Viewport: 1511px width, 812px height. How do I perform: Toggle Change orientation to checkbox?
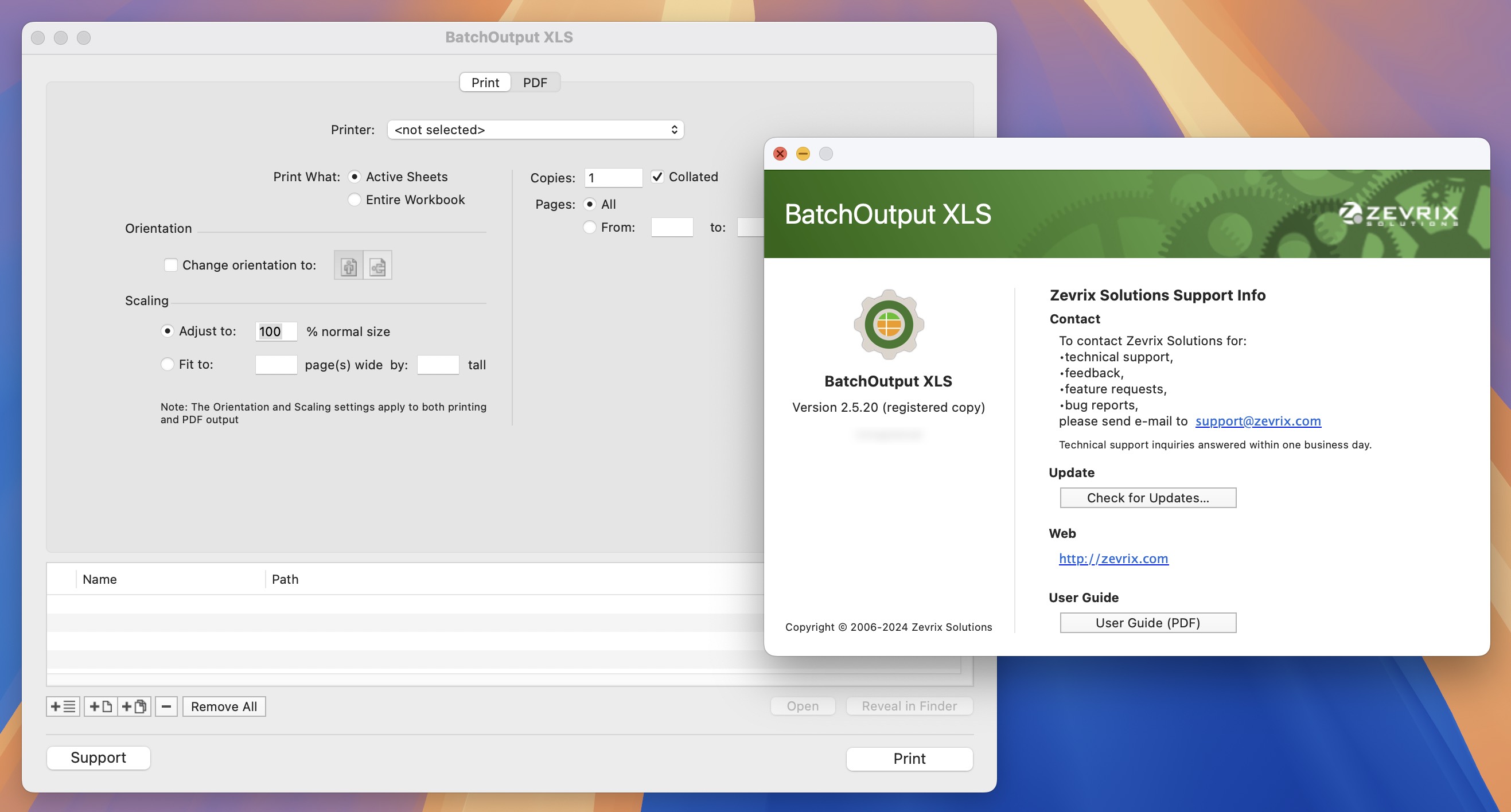tap(171, 265)
